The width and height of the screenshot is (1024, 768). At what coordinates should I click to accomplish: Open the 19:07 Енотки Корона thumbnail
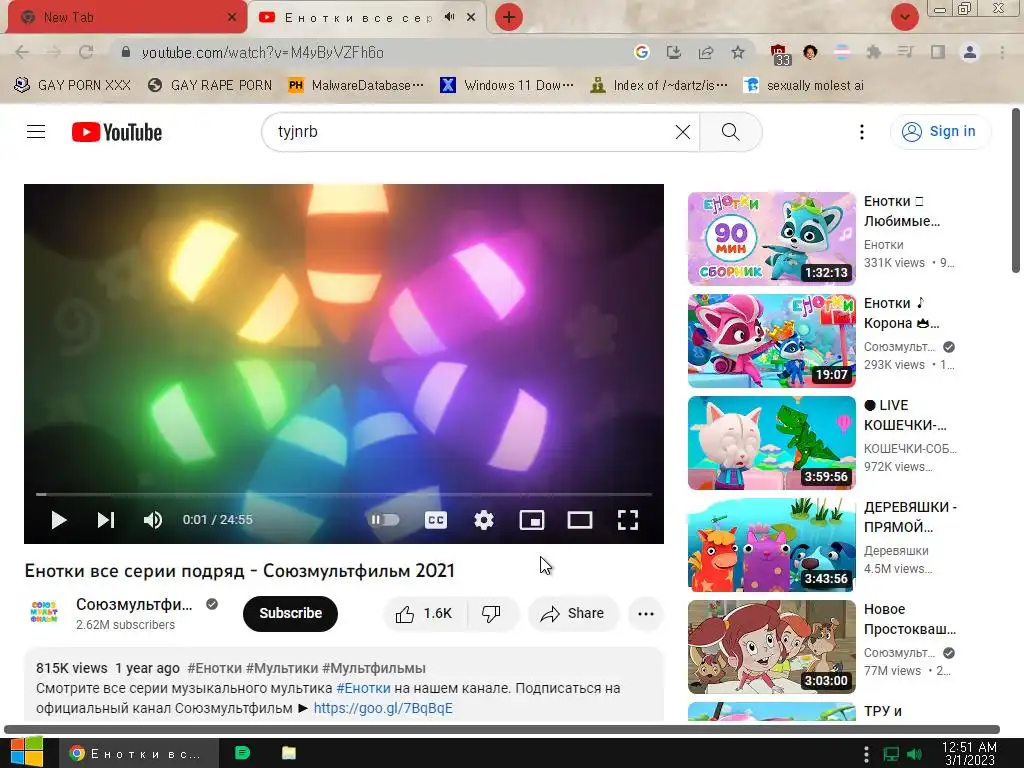click(771, 340)
